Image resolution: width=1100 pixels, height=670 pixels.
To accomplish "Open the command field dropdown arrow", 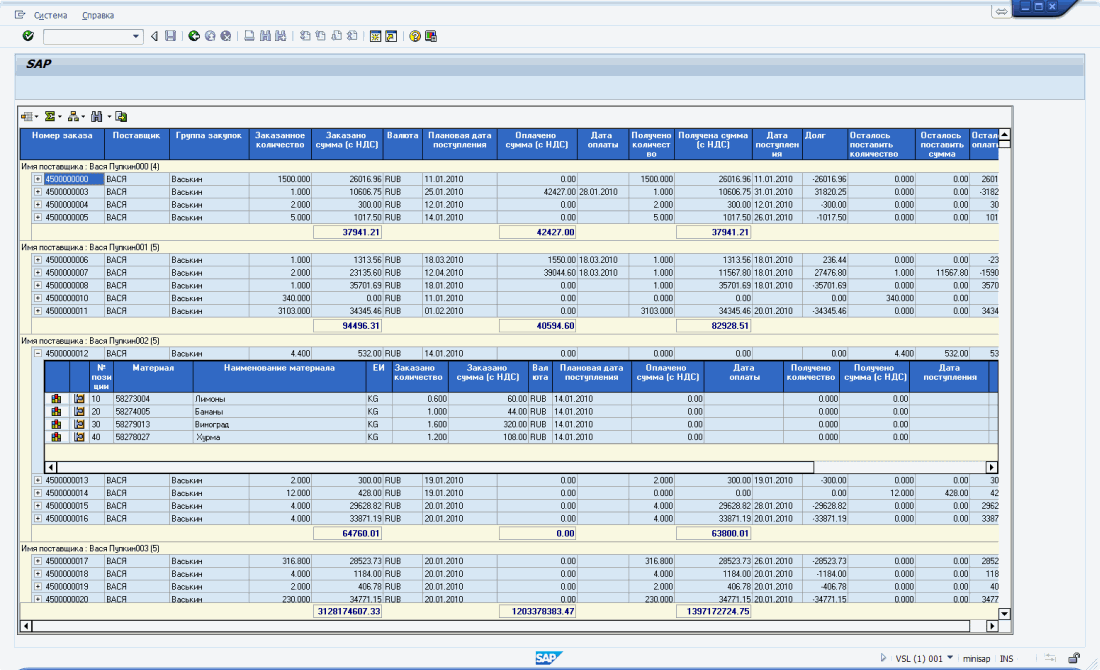I will tap(136, 36).
